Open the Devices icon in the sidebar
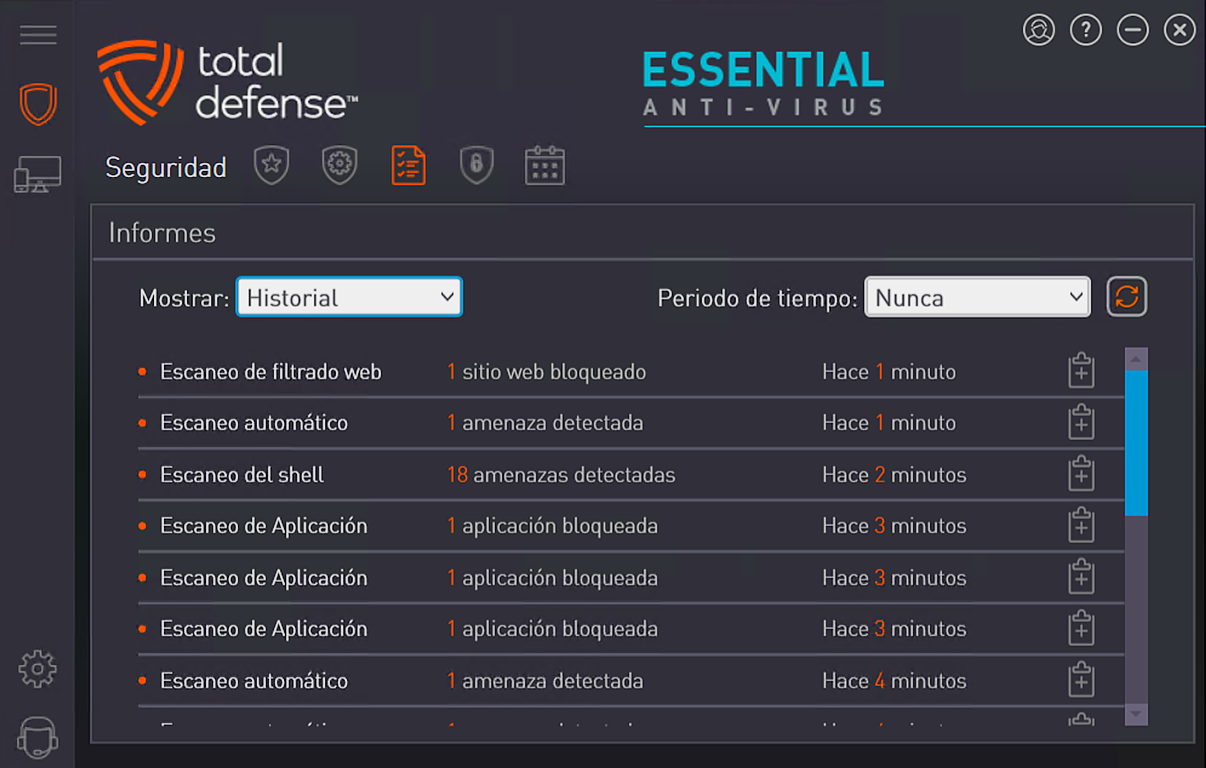The width and height of the screenshot is (1206, 768). tap(37, 175)
